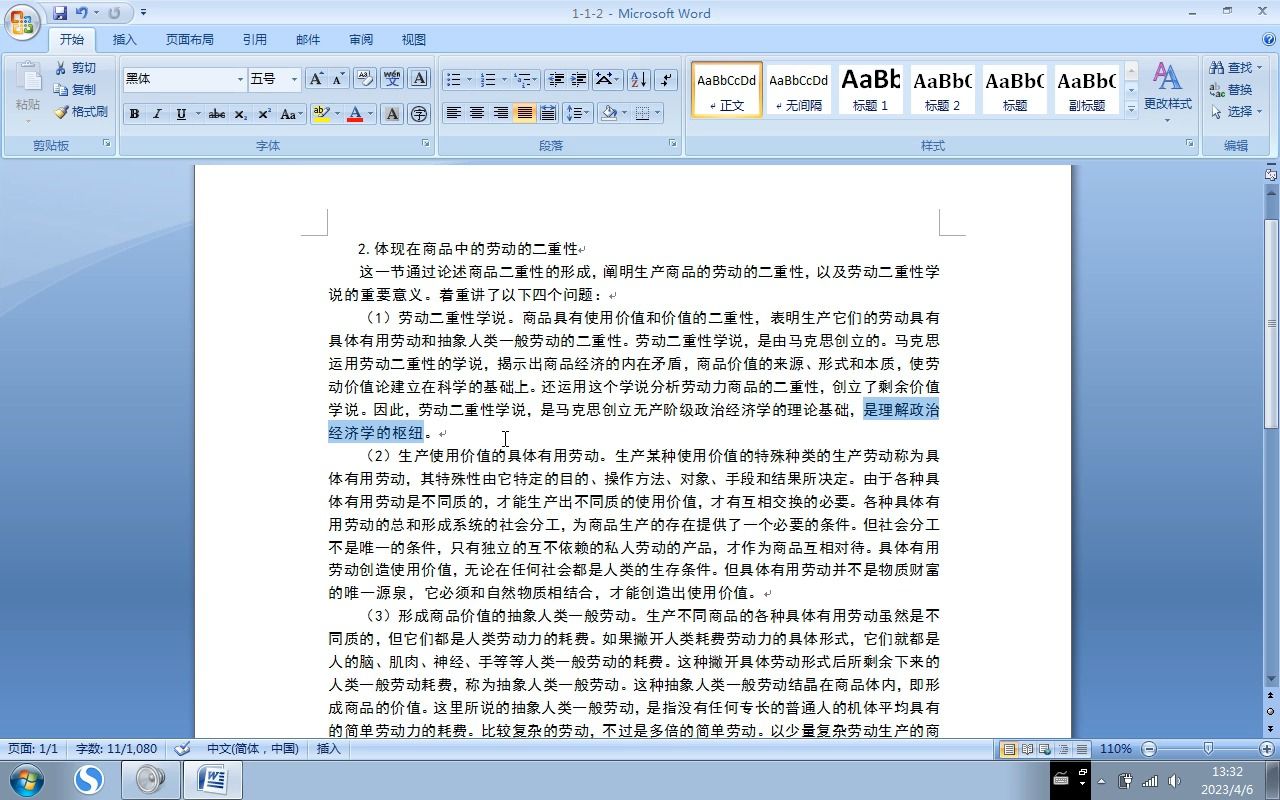Apply superscript formatting

point(264,114)
